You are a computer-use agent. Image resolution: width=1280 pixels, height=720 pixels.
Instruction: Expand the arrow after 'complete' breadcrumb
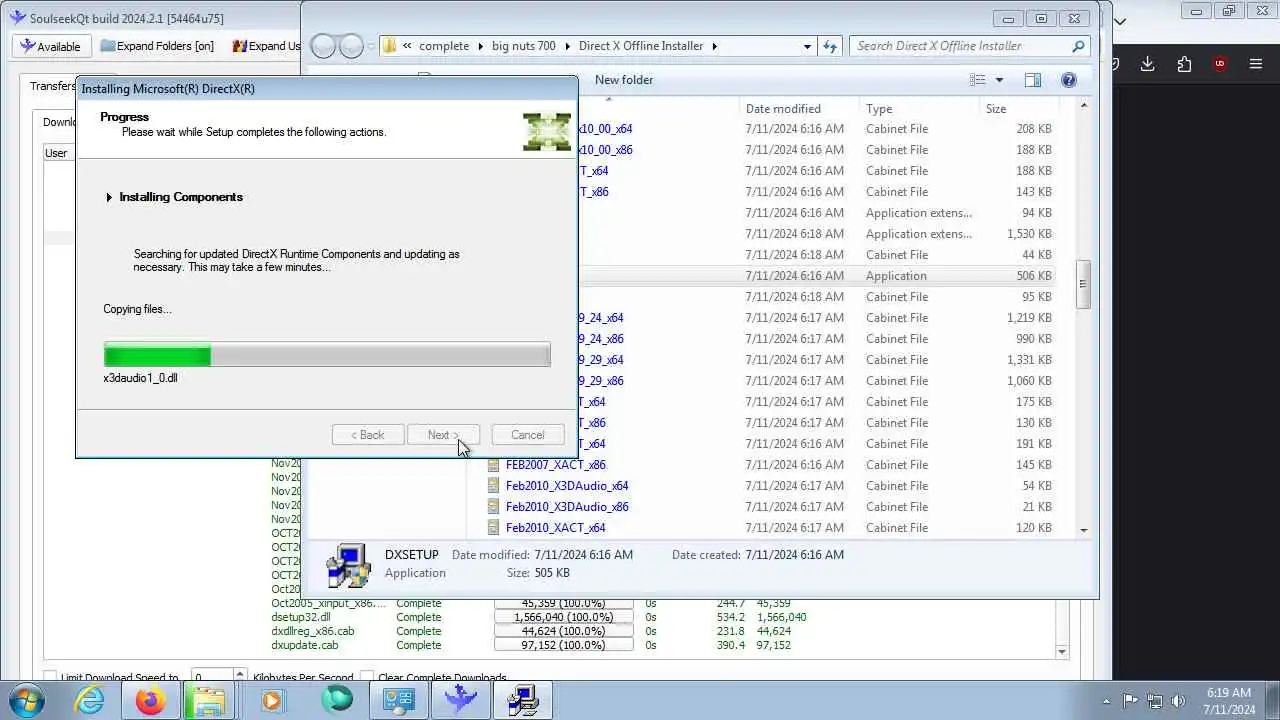(x=480, y=46)
